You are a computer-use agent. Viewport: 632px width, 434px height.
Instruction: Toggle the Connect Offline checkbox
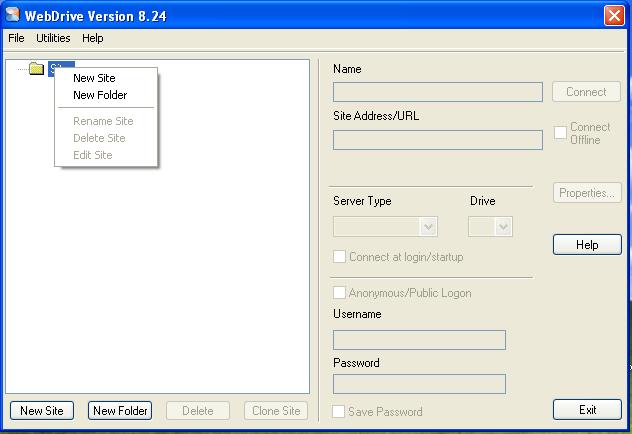click(x=560, y=133)
